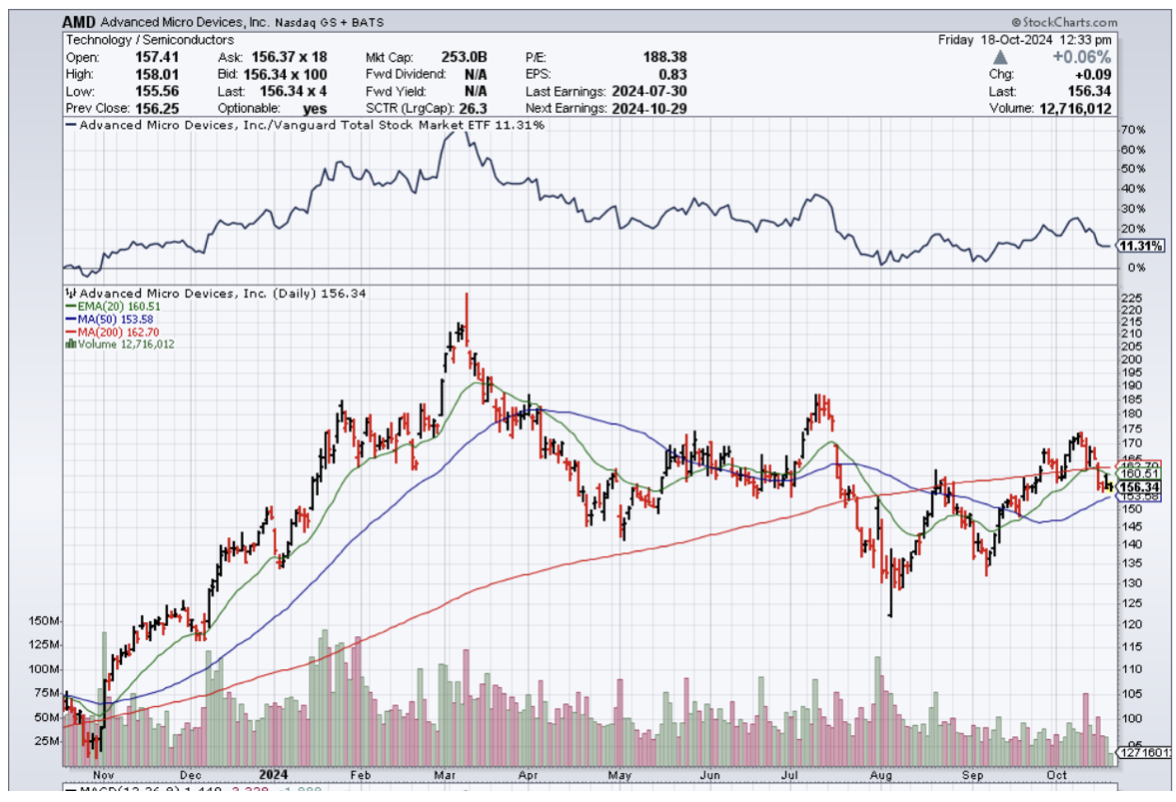Click the 225 price axis label
This screenshot has height=802, width=1176.
(1131, 299)
